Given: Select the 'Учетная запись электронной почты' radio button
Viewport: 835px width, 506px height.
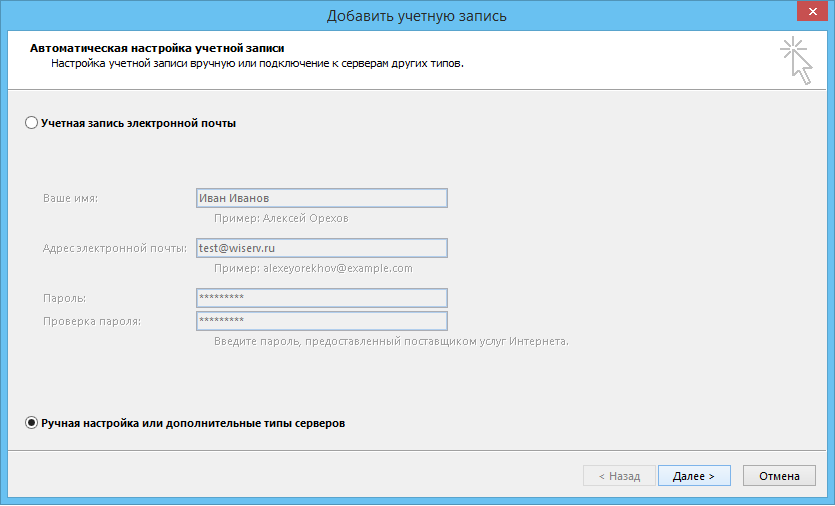Looking at the screenshot, I should click(31, 123).
